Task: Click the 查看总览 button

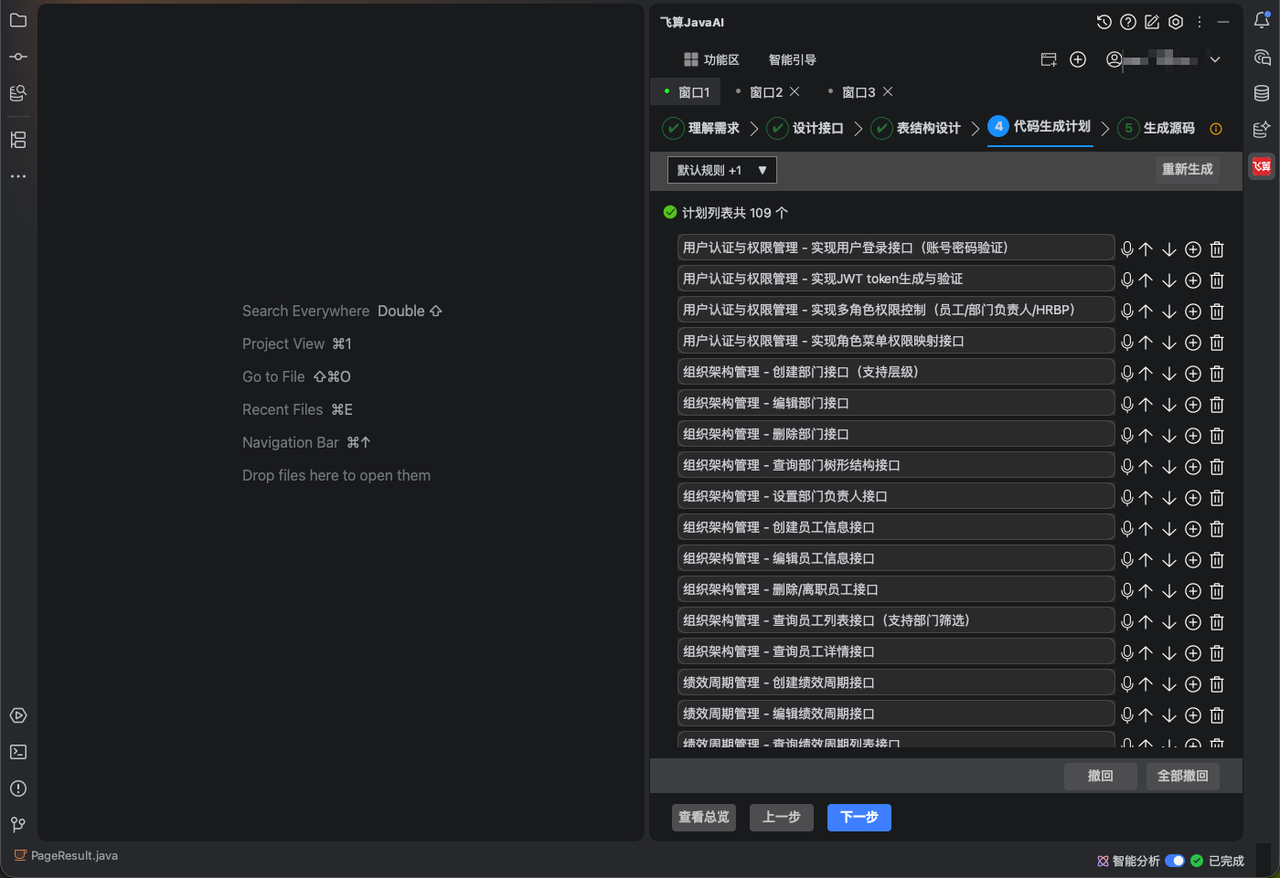Action: tap(704, 818)
